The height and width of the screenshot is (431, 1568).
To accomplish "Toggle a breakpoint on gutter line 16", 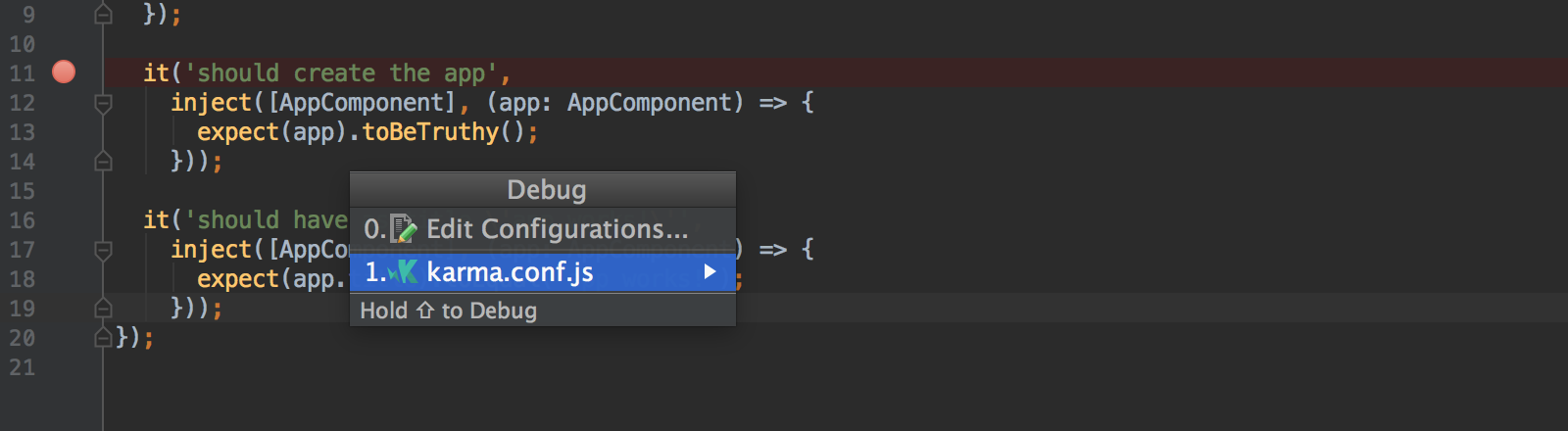I will pyautogui.click(x=64, y=219).
